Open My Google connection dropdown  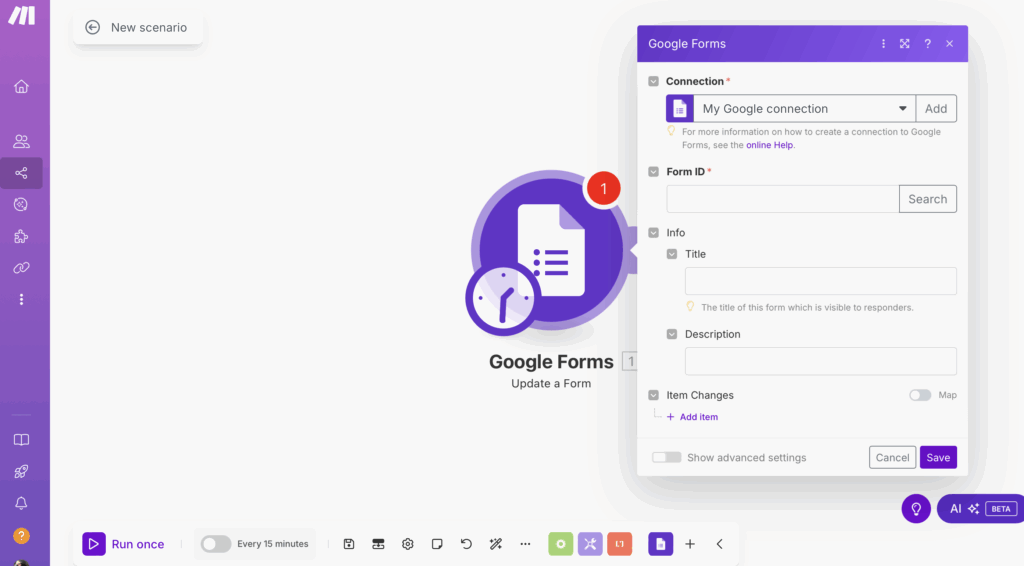point(805,108)
